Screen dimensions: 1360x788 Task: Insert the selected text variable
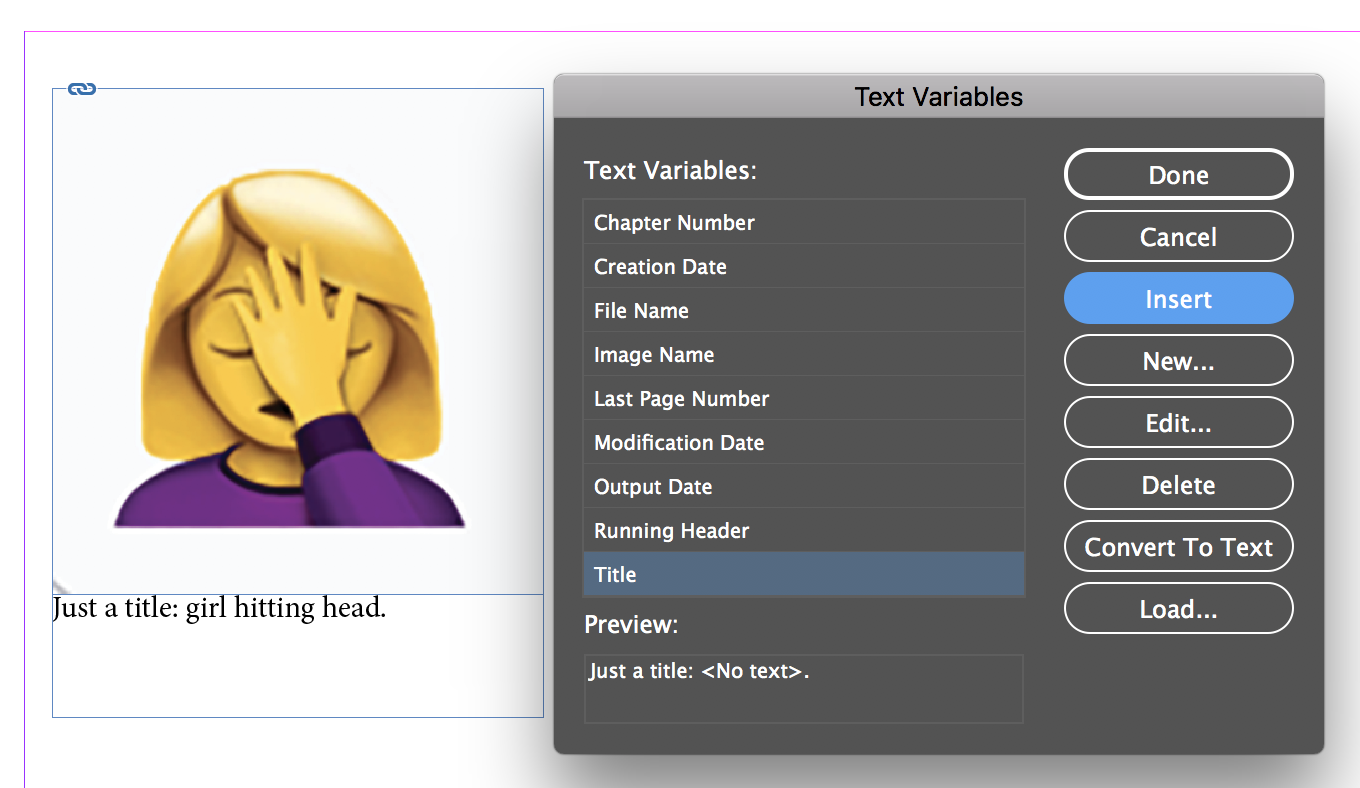coord(1178,299)
